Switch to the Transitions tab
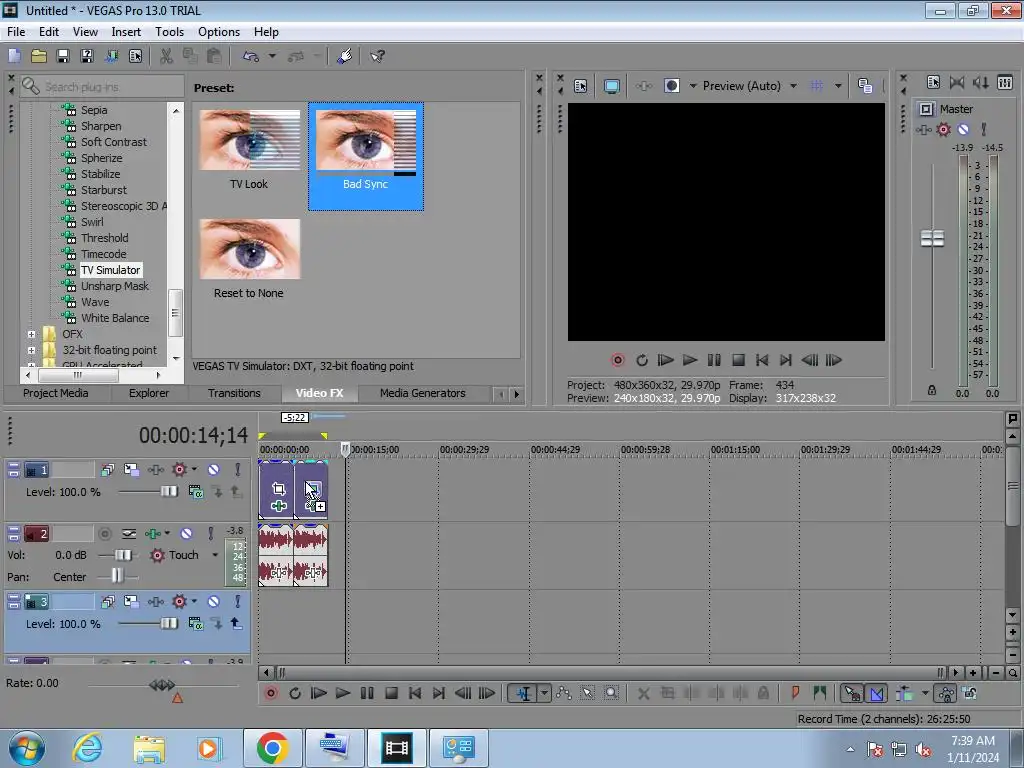Screen dimensions: 1024x768 click(234, 393)
